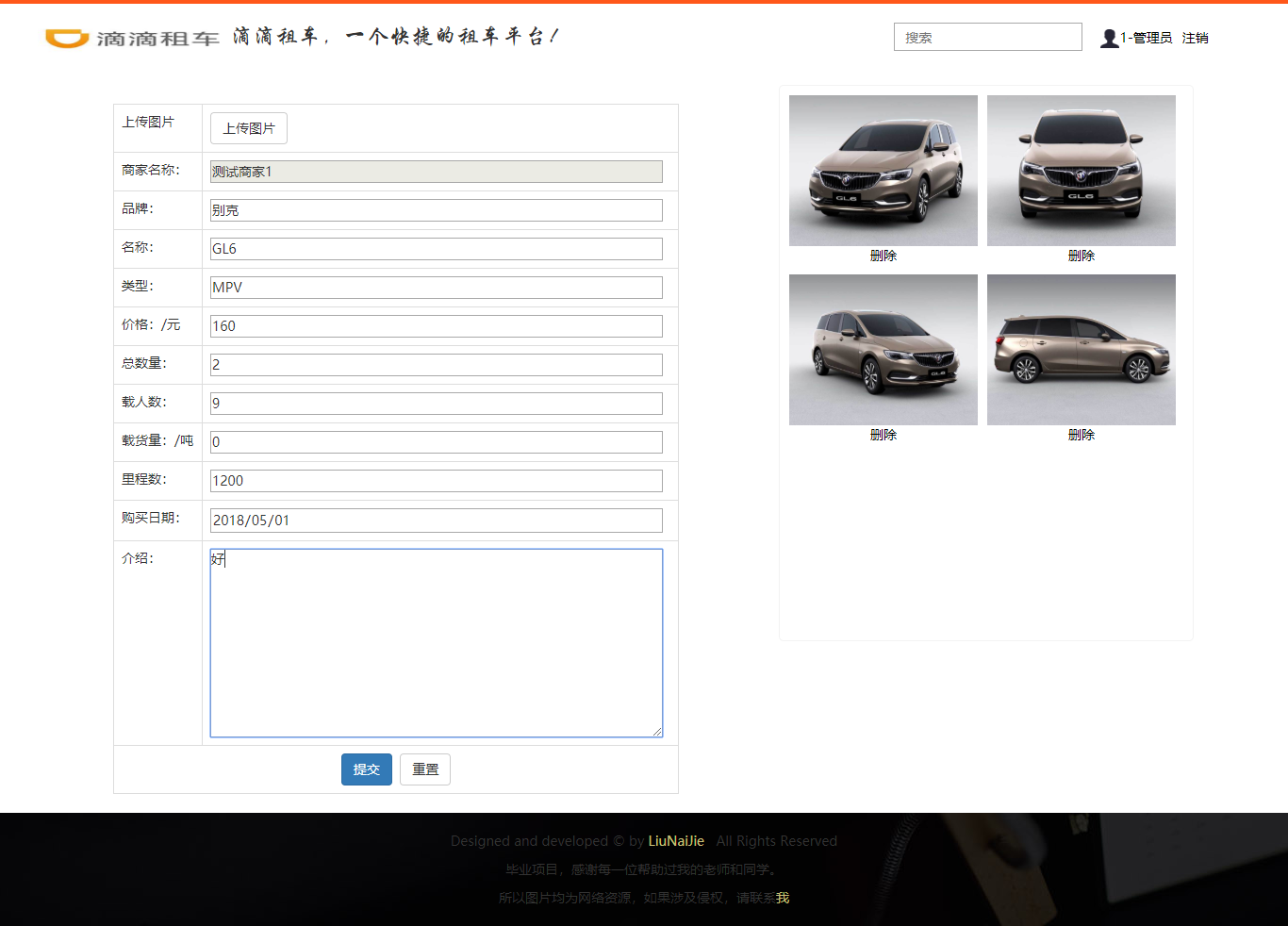Delete the front three-quarter left car image
Screen dimensions: 1288x926
coord(883,256)
